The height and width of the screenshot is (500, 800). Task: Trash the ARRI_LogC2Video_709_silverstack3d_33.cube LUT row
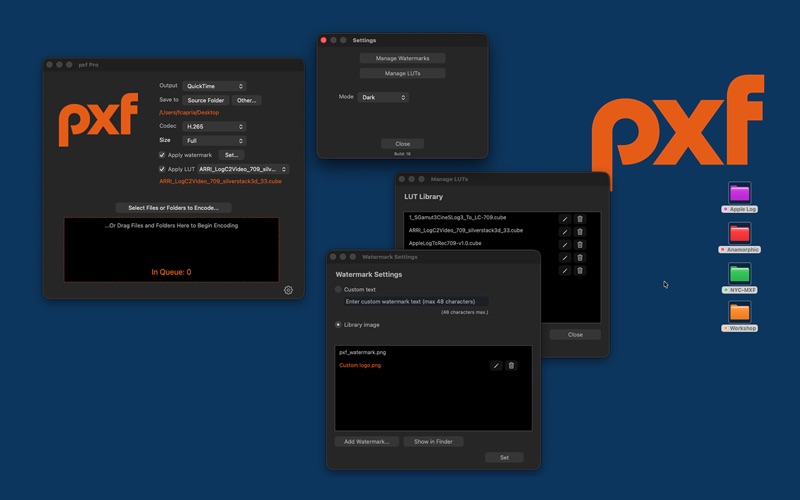pyautogui.click(x=580, y=232)
